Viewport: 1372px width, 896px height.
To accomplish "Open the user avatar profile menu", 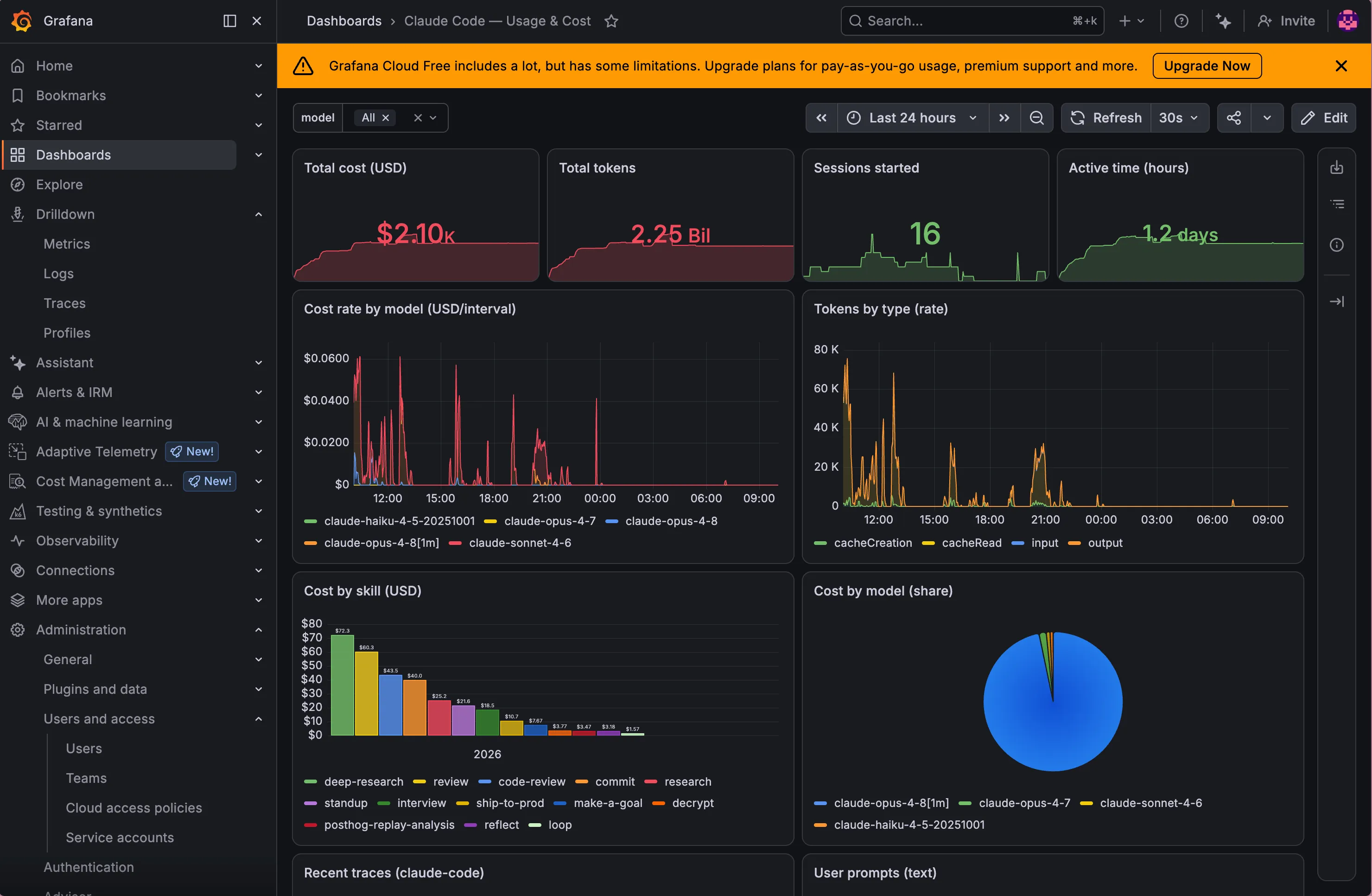I will [1347, 21].
